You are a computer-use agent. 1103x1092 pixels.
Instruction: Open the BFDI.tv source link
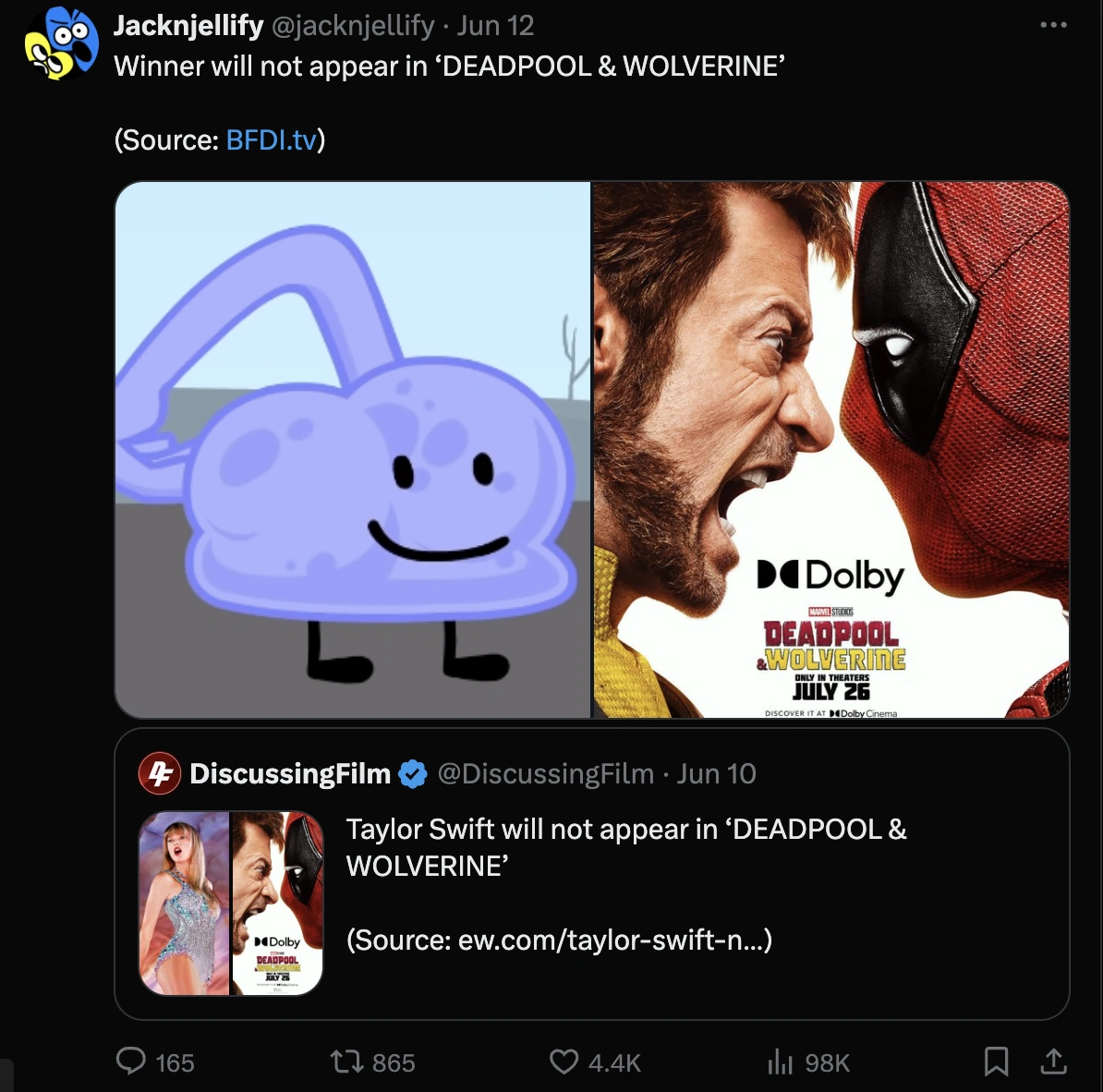pyautogui.click(x=271, y=140)
